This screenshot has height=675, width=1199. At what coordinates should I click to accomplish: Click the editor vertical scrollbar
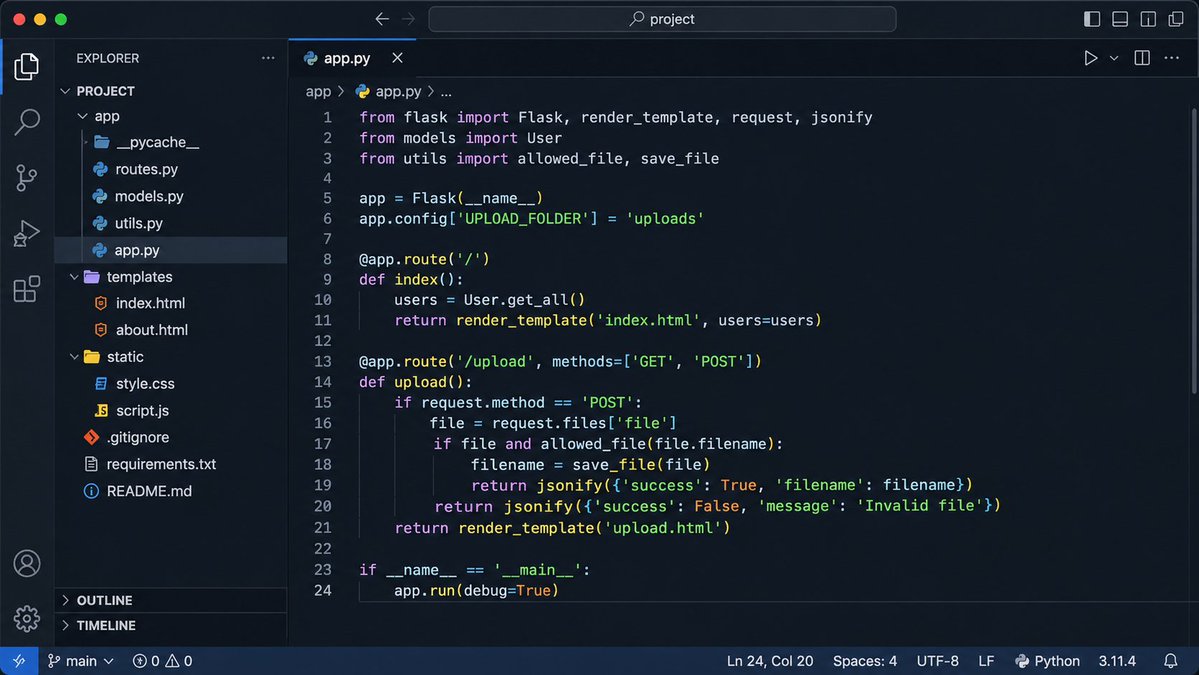(1194, 252)
